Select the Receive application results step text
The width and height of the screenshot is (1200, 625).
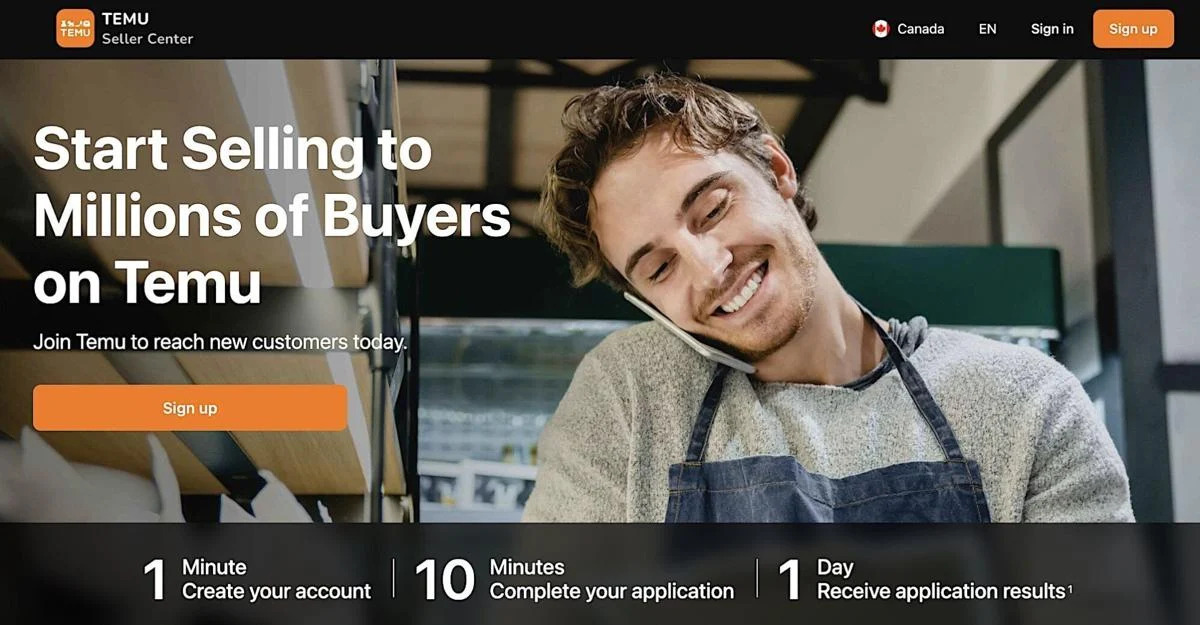pyautogui.click(x=941, y=591)
